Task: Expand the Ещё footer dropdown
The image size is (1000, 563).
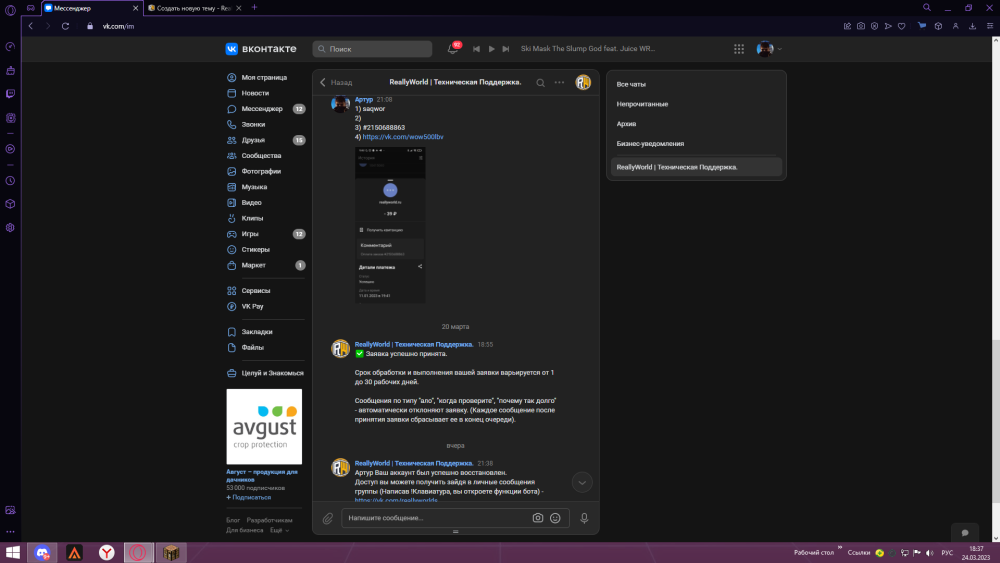Action: click(x=279, y=530)
